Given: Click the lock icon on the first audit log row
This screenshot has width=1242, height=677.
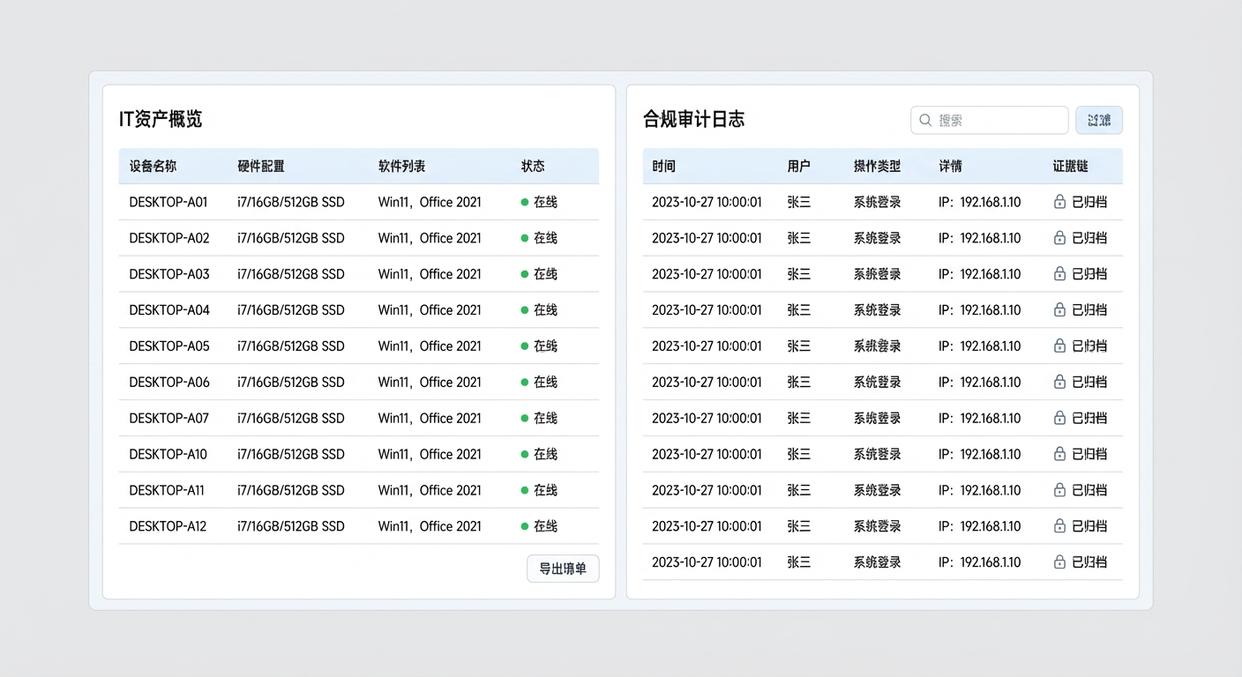Looking at the screenshot, I should click(x=1057, y=202).
